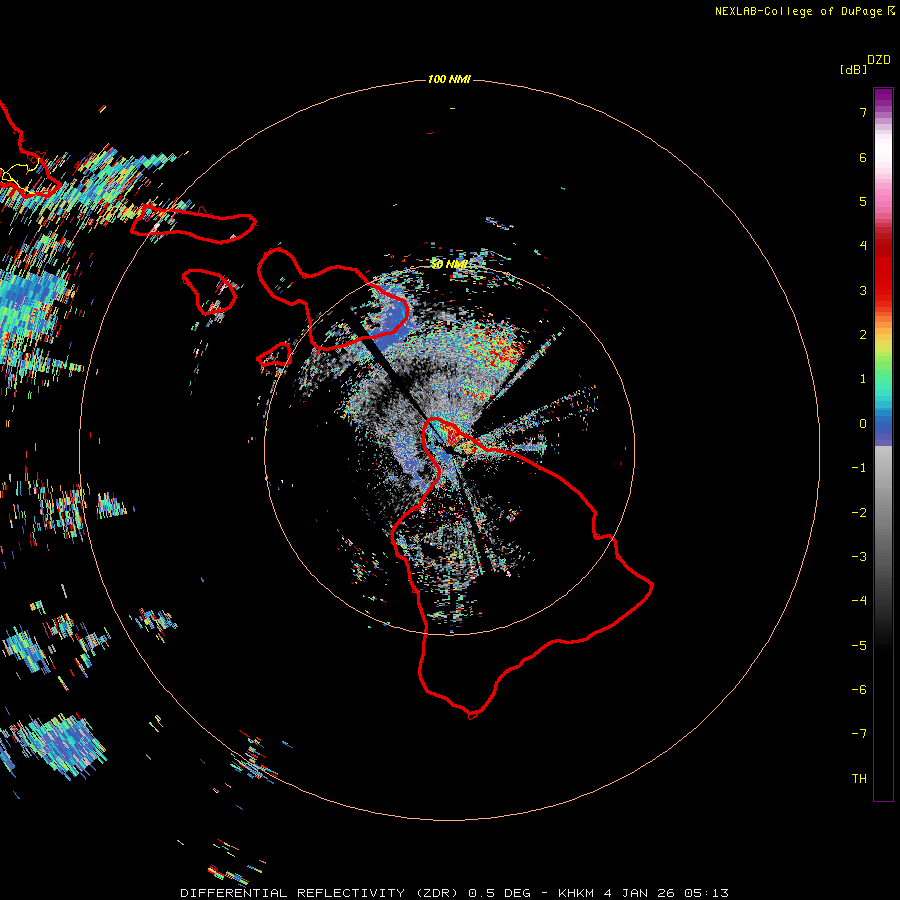The height and width of the screenshot is (900, 900).
Task: Click the -6 value on the color scale
Action: [x=859, y=690]
